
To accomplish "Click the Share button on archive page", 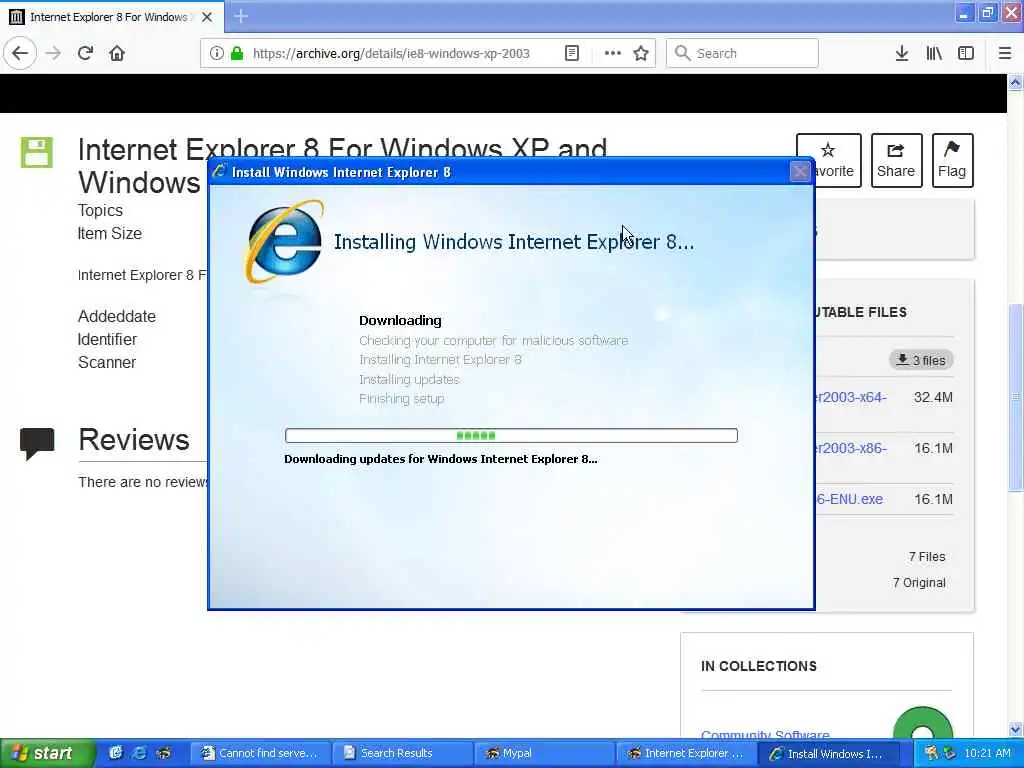I will [896, 160].
